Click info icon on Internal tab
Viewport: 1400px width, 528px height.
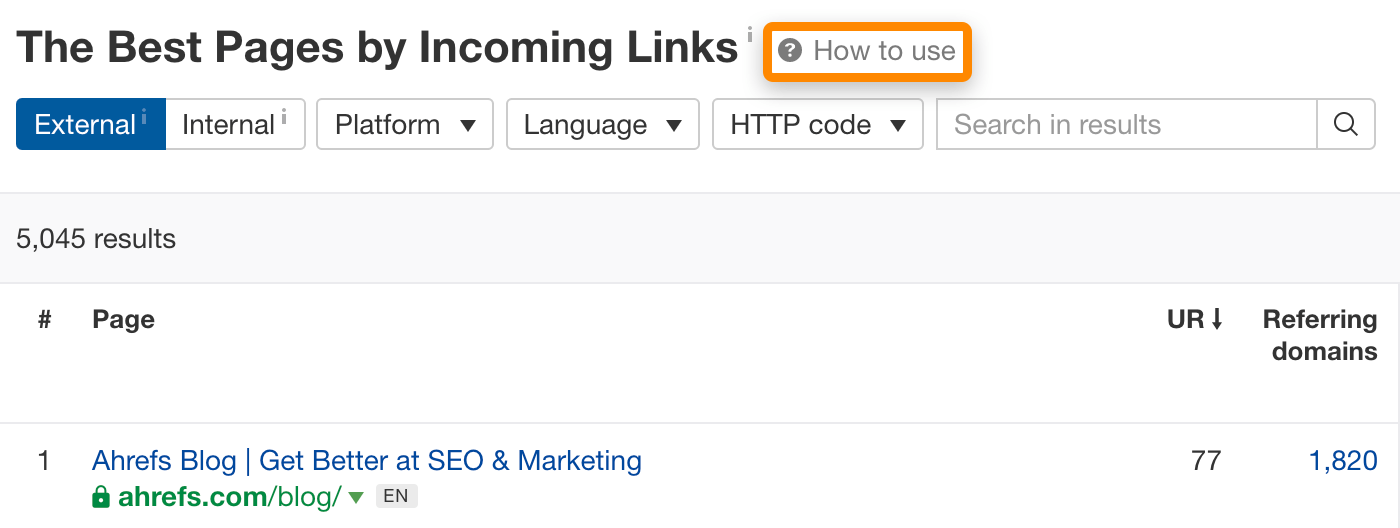(x=284, y=116)
